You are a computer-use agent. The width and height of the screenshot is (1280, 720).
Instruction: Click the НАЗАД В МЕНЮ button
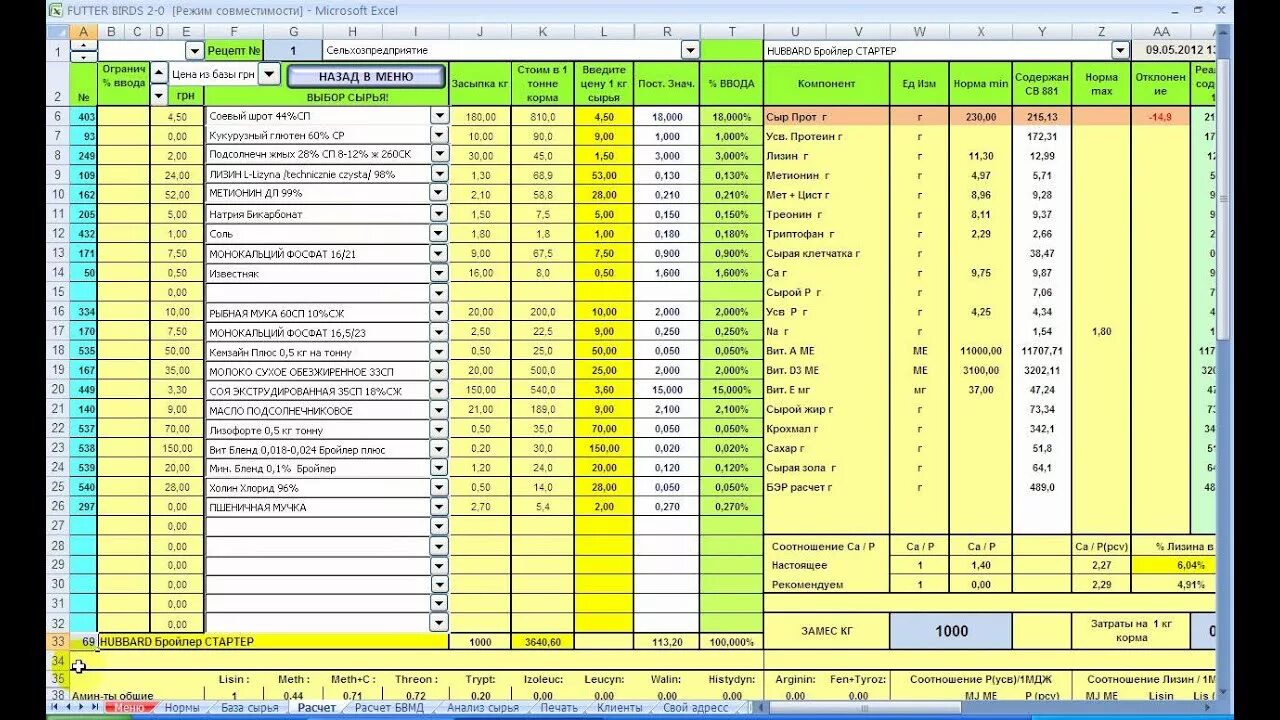(366, 76)
